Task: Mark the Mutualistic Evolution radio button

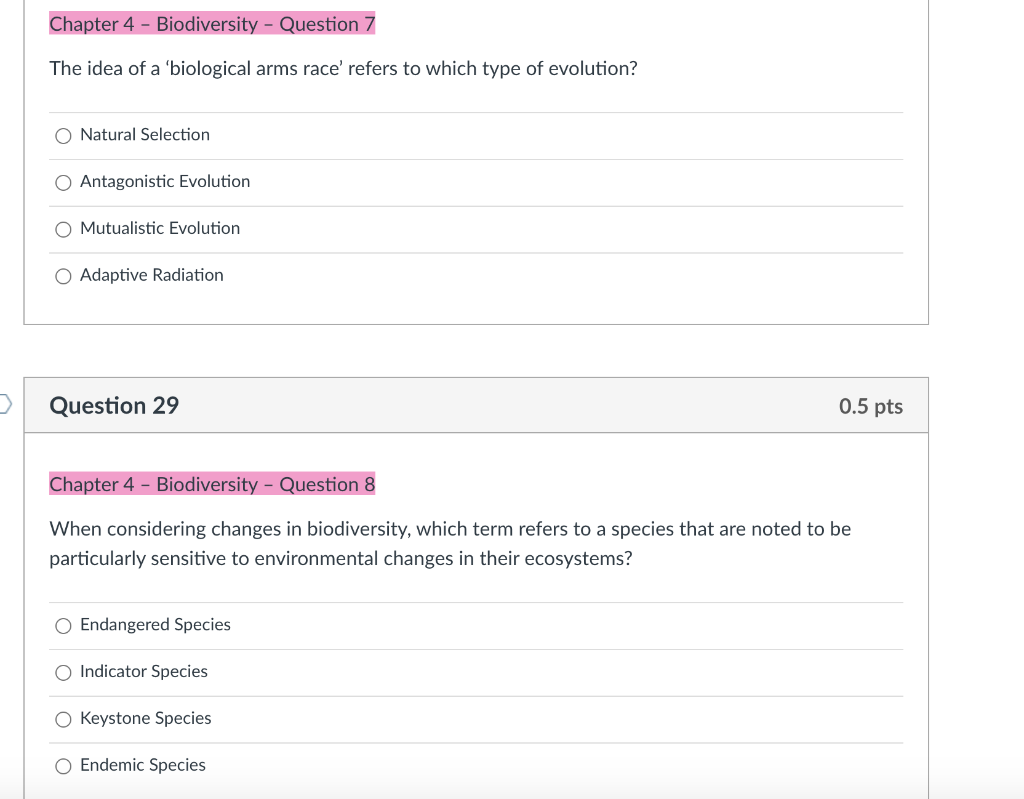Action: tap(63, 229)
